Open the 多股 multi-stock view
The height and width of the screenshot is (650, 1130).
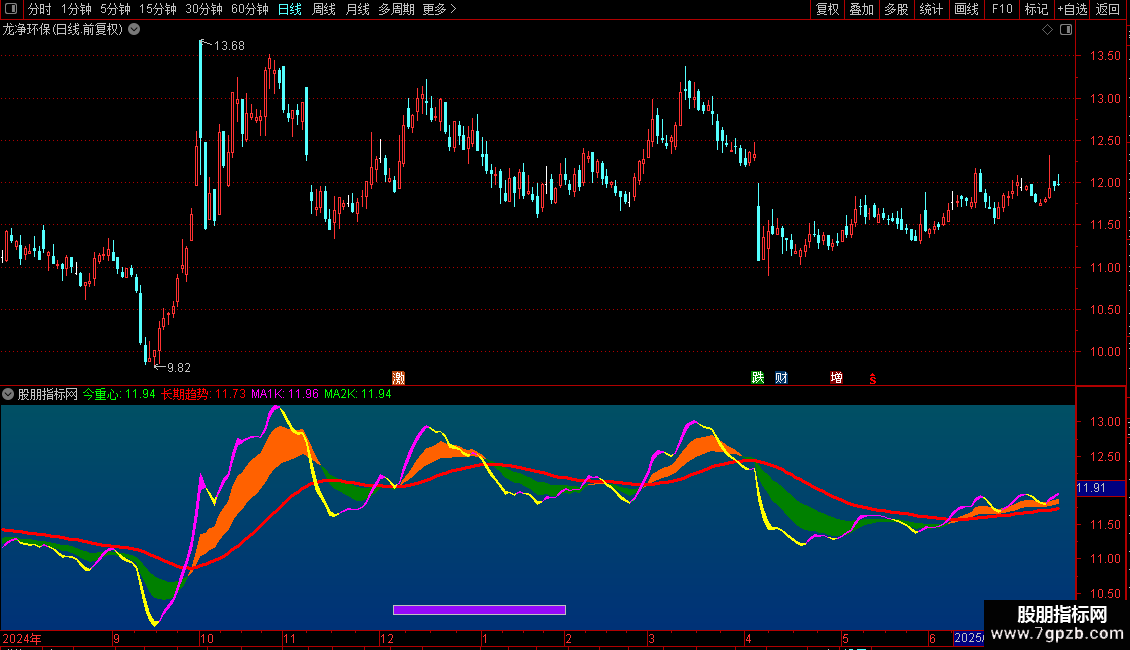897,9
